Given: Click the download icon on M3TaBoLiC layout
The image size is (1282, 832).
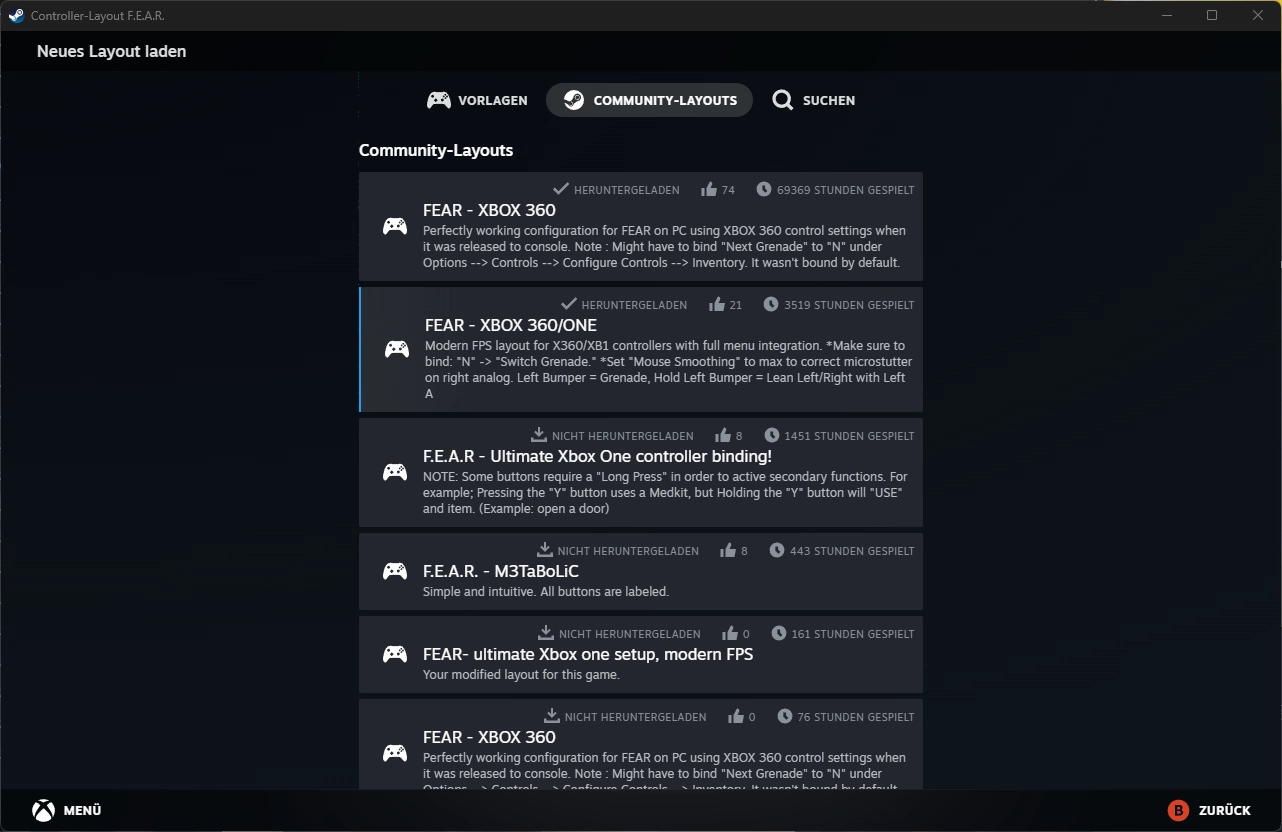Looking at the screenshot, I should pyautogui.click(x=545, y=550).
